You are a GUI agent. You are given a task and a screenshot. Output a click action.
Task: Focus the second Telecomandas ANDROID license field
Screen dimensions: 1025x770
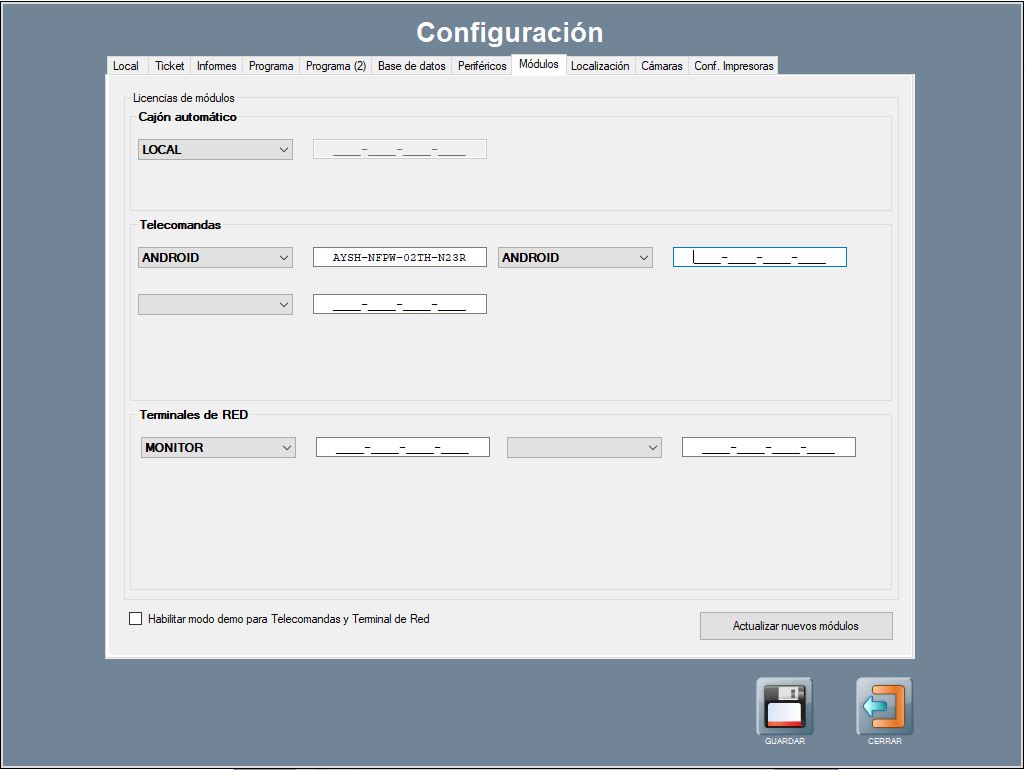[x=759, y=258]
